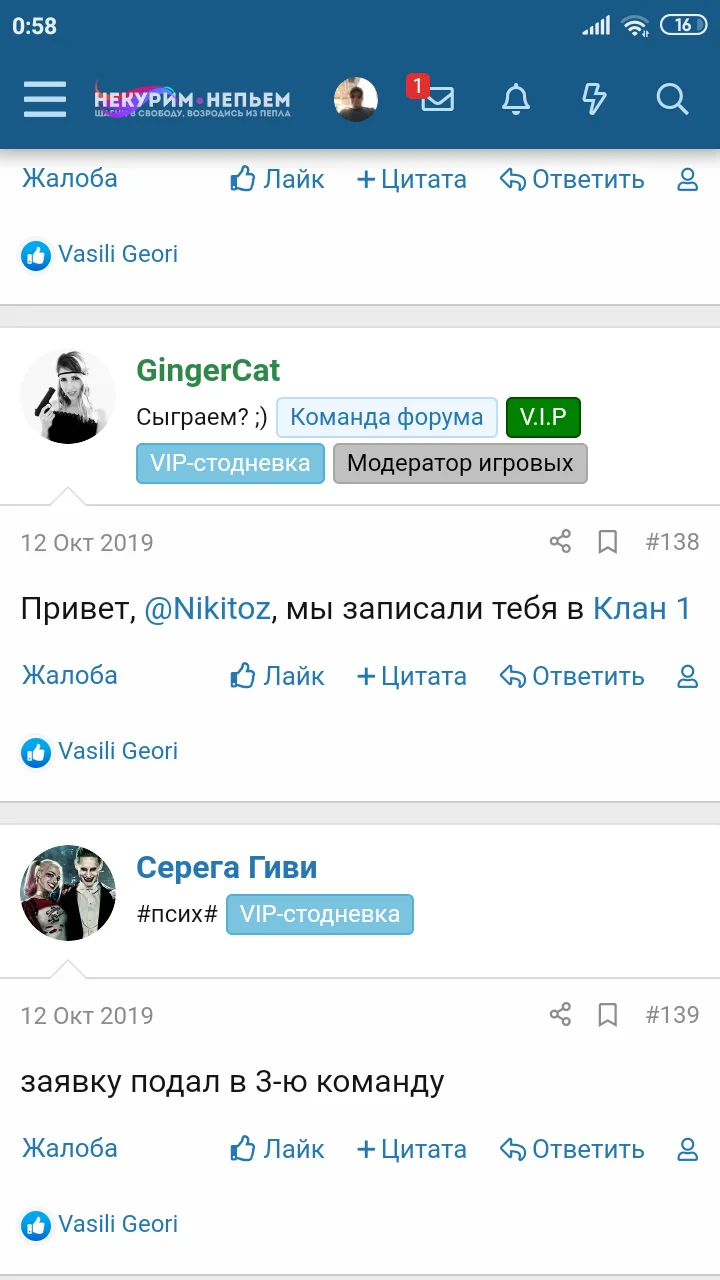The width and height of the screenshot is (720, 1280).
Task: Open the private messages inbox icon
Action: pos(437,99)
